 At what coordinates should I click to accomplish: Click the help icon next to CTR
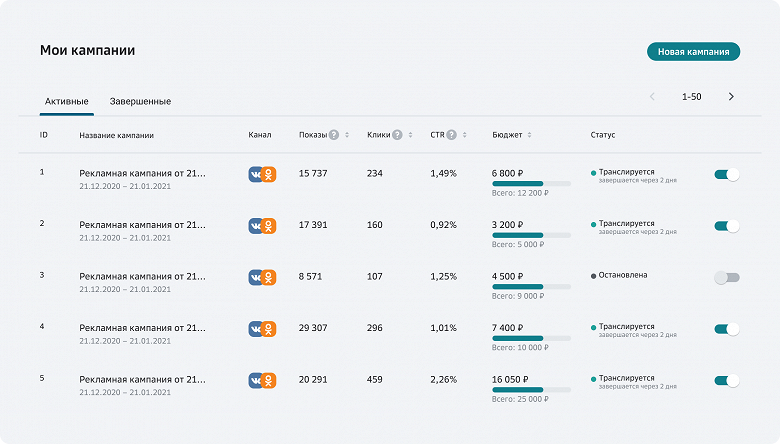[452, 135]
